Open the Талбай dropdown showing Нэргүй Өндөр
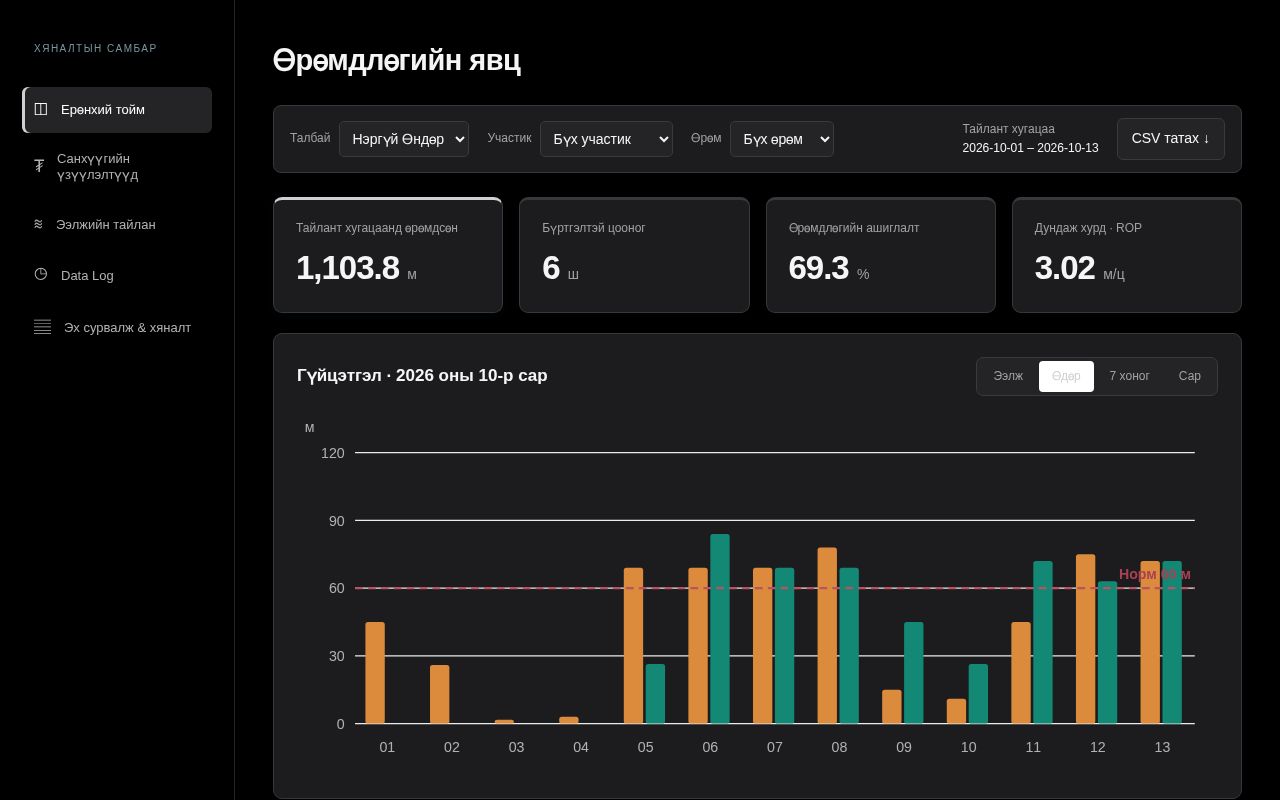Viewport: 1280px width, 800px height. point(404,139)
